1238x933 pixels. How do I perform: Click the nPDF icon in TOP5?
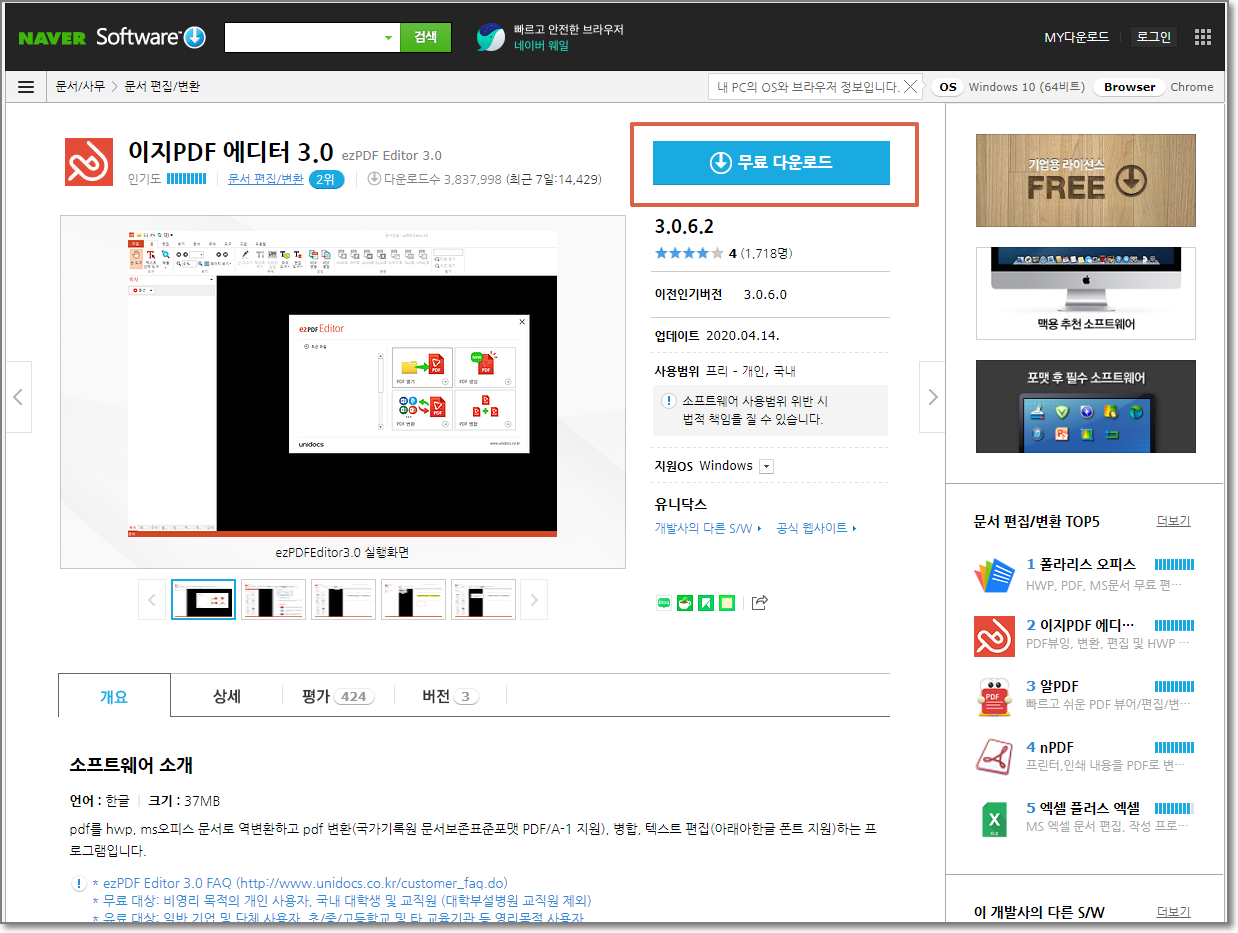[994, 757]
